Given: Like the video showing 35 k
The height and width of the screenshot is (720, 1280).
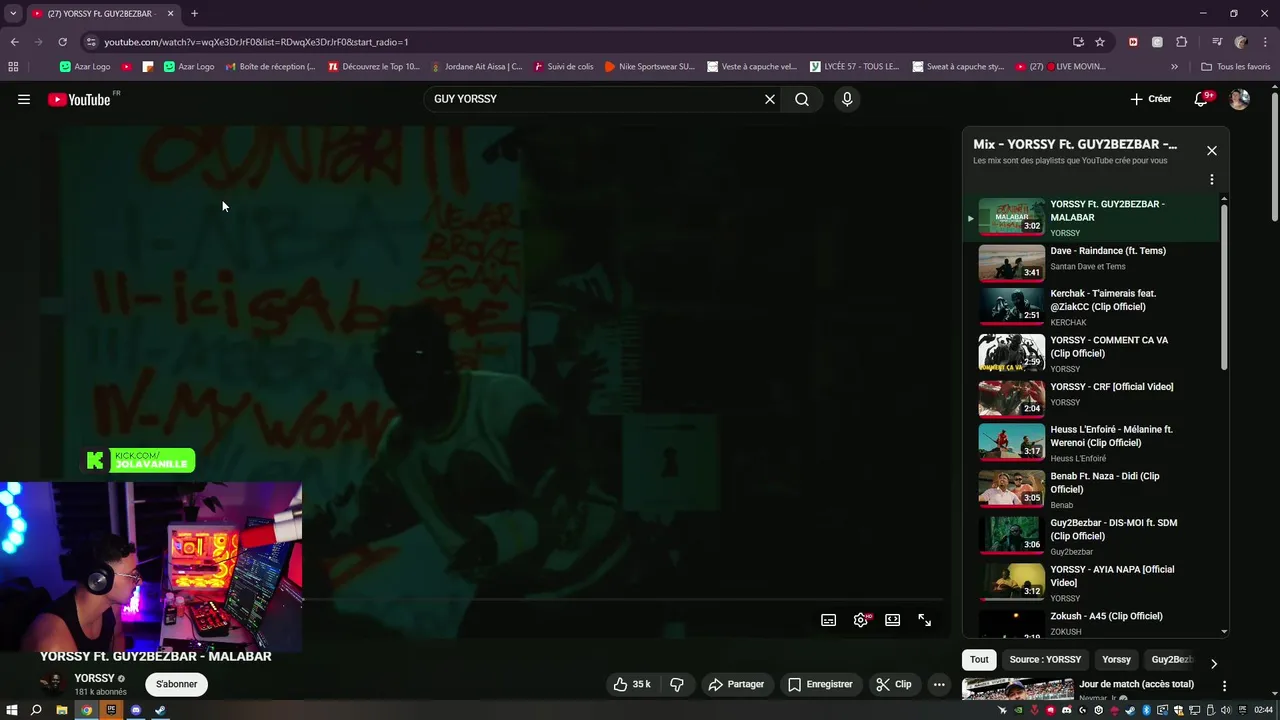Looking at the screenshot, I should (632, 684).
